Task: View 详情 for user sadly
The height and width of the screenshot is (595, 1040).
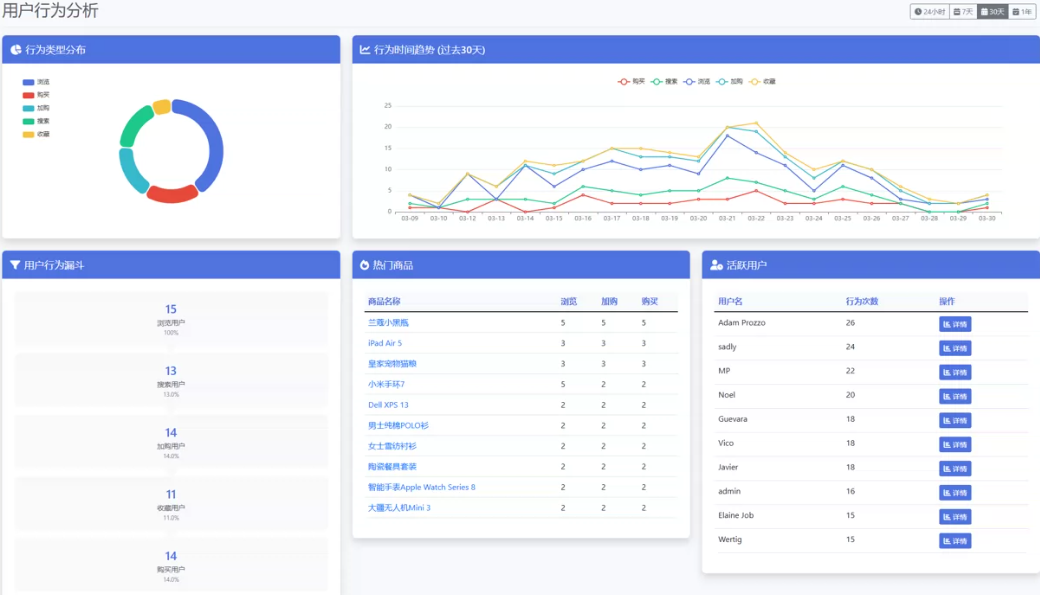Action: pos(955,348)
